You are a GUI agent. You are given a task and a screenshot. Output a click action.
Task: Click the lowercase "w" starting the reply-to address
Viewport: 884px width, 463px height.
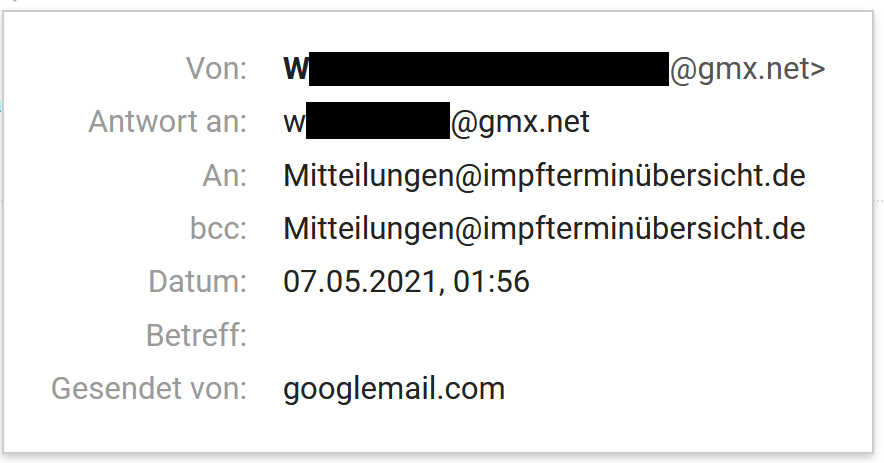(294, 123)
